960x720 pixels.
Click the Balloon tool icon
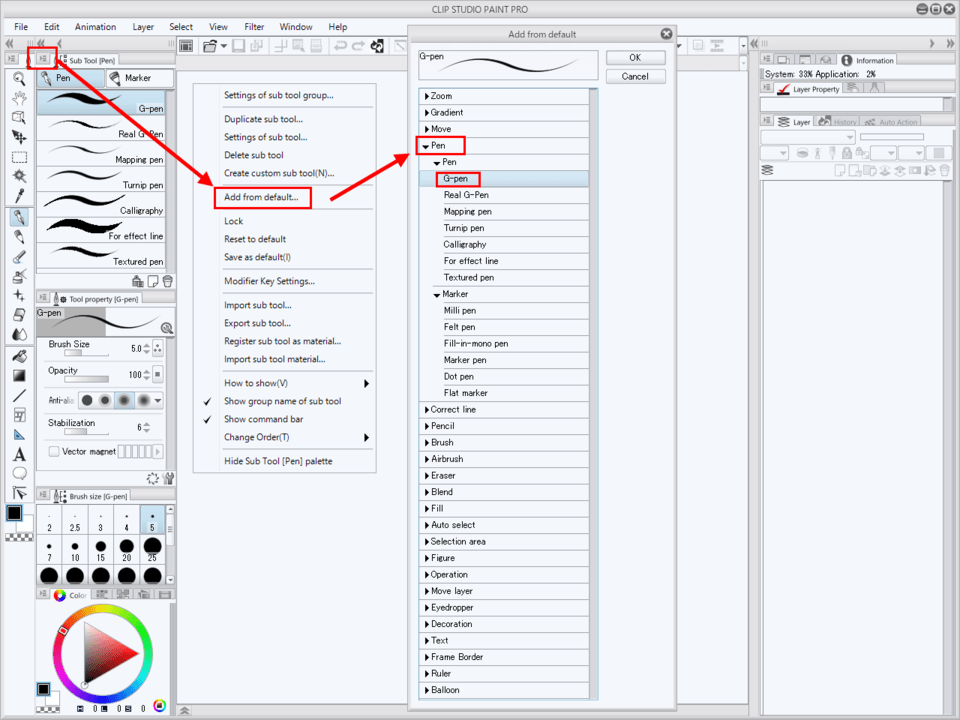pyautogui.click(x=19, y=473)
